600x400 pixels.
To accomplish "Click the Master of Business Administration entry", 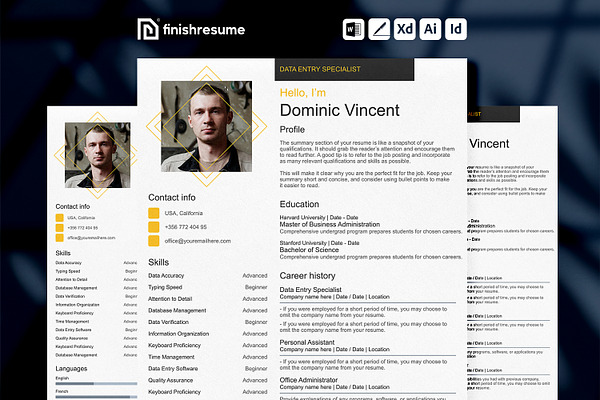I will pyautogui.click(x=329, y=224).
